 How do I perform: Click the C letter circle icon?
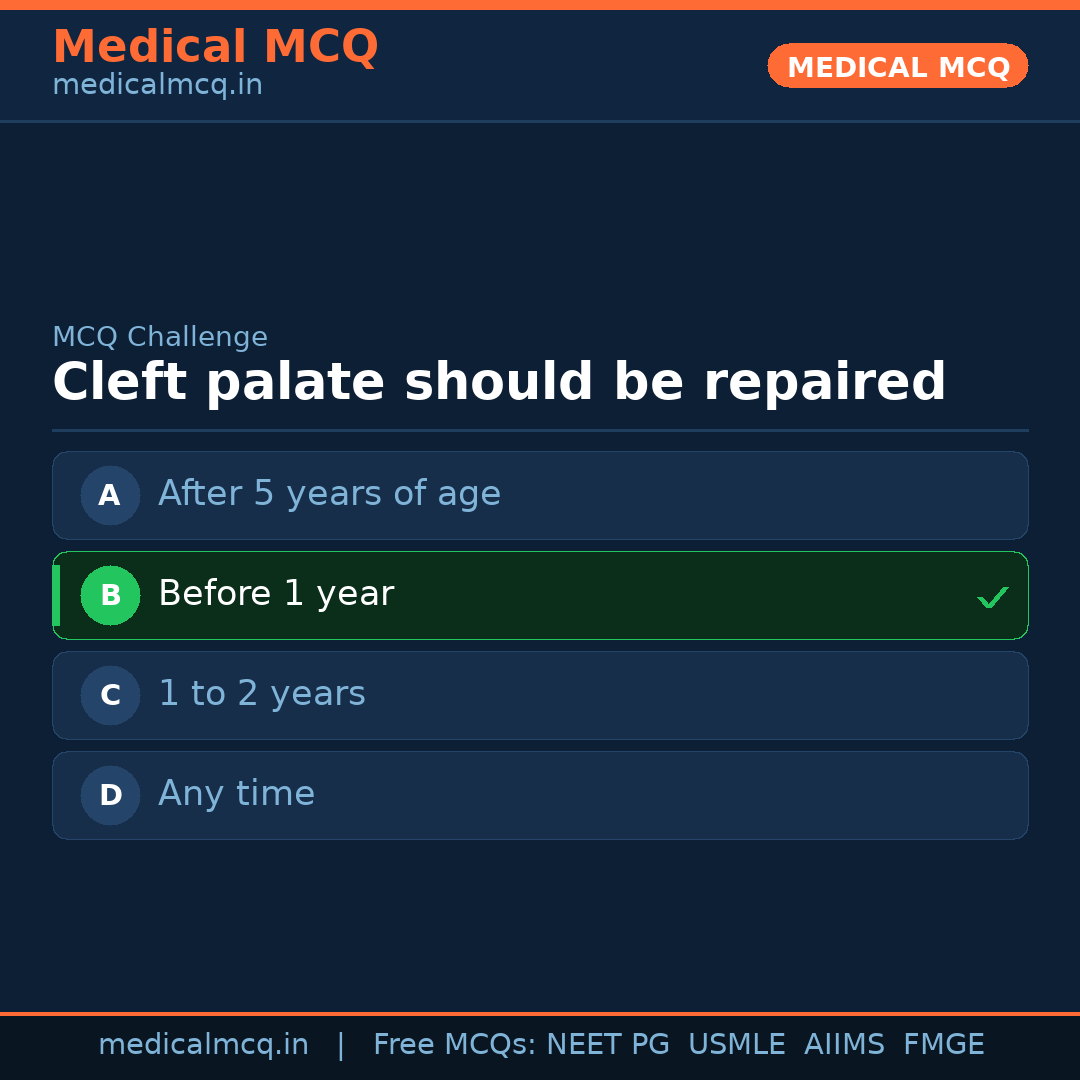tap(110, 695)
